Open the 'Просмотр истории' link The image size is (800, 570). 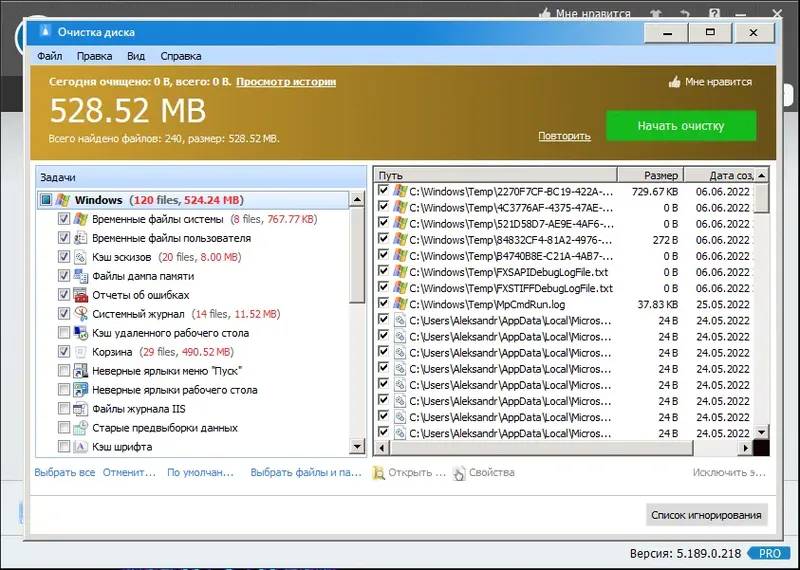pyautogui.click(x=286, y=82)
